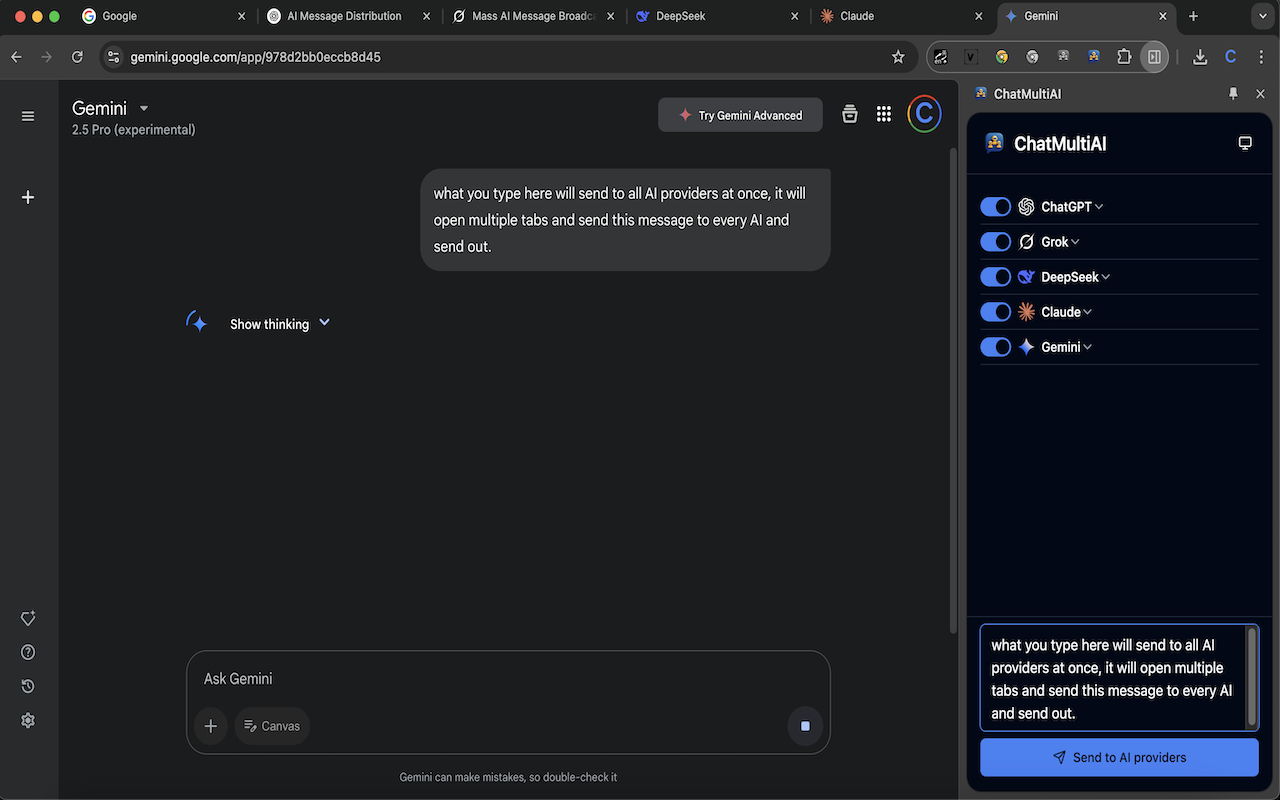Click Send to AI providers button

(1119, 757)
